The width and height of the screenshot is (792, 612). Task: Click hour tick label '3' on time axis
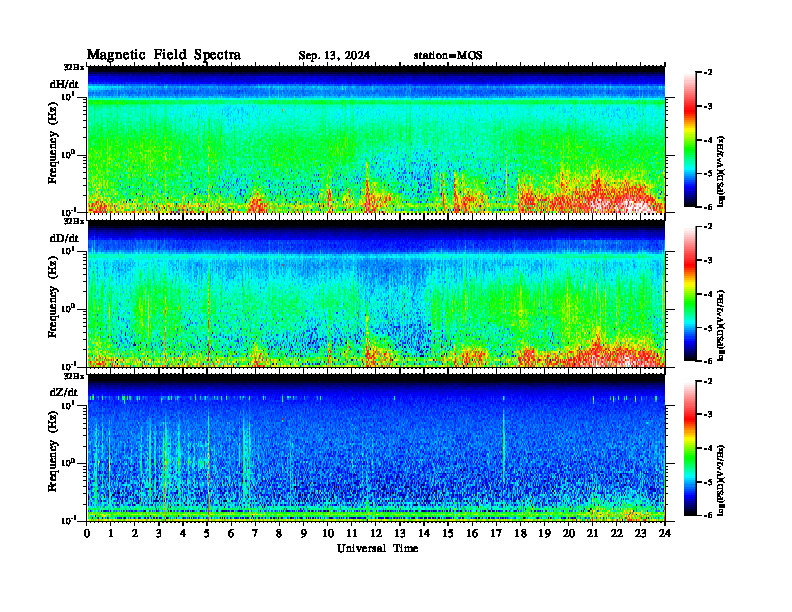pyautogui.click(x=159, y=533)
